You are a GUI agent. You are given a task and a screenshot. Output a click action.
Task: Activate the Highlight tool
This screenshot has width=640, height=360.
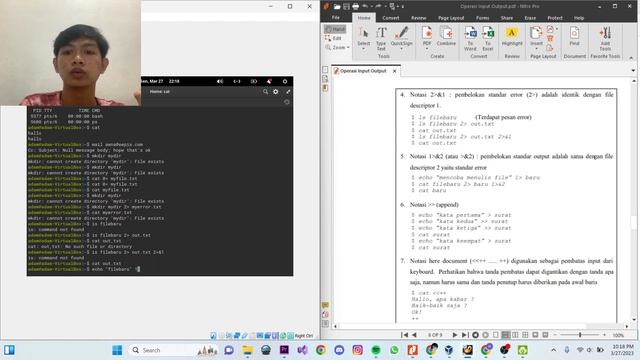click(512, 37)
